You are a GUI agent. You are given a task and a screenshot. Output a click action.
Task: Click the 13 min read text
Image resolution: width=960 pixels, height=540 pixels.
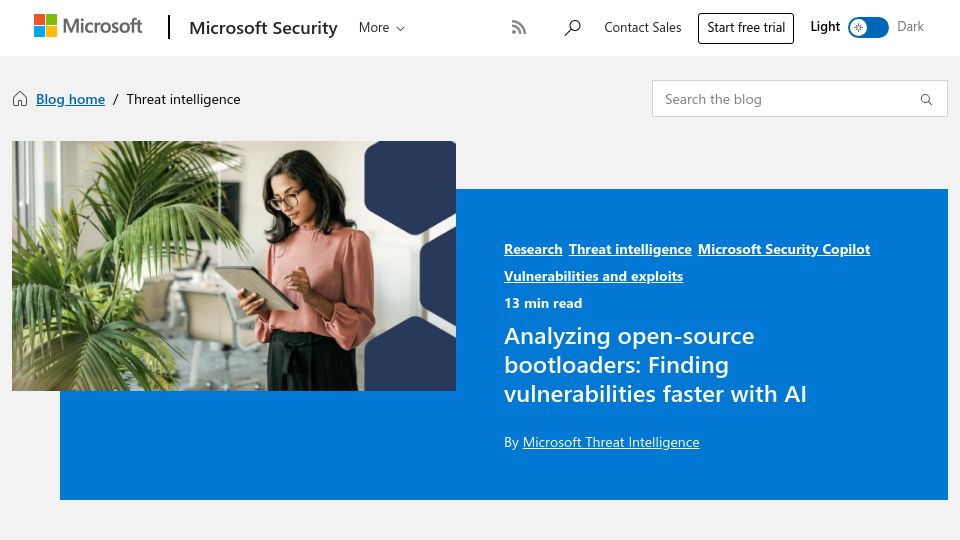pyautogui.click(x=543, y=303)
